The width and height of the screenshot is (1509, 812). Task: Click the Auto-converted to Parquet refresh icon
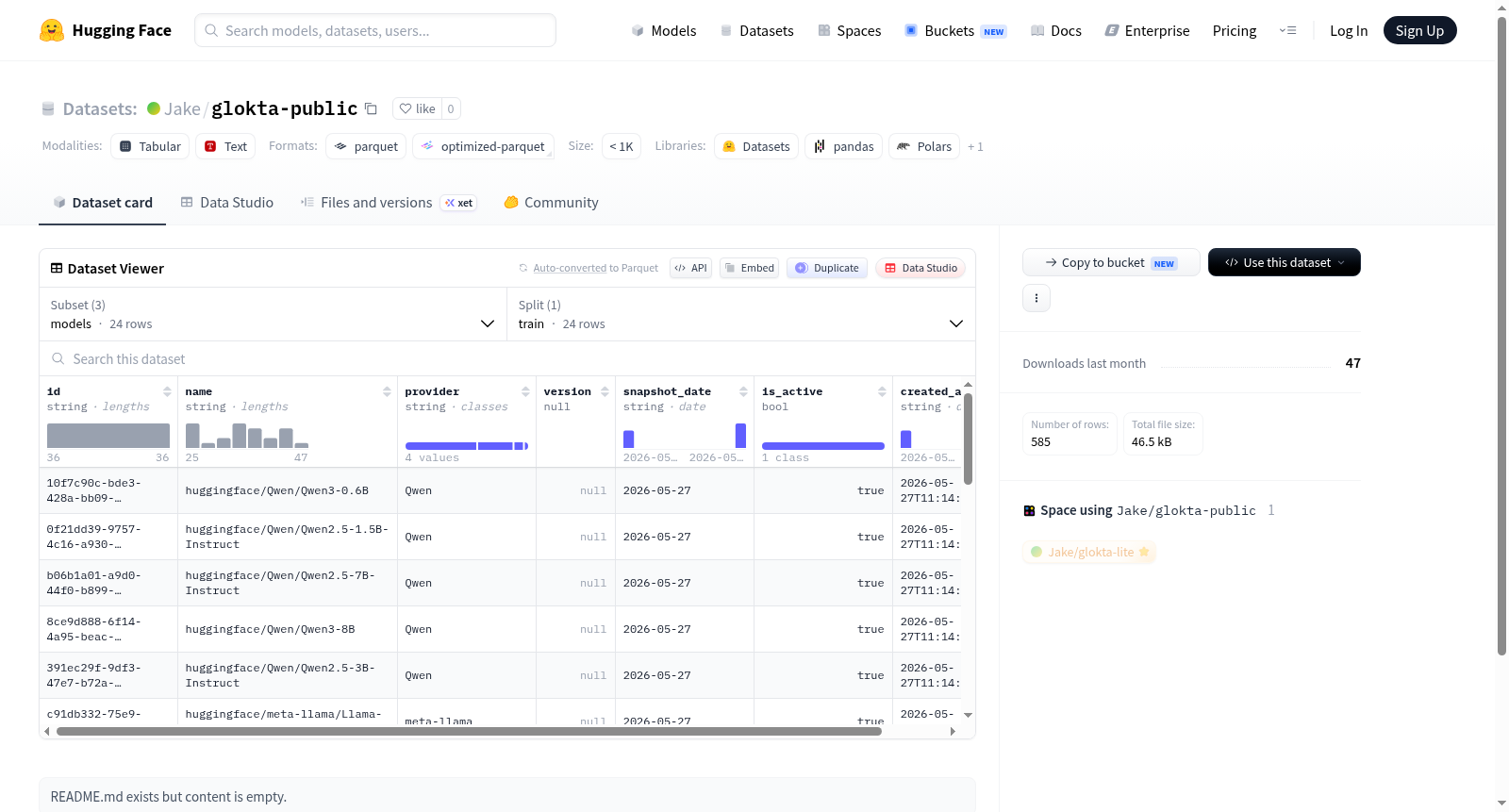[x=523, y=268]
